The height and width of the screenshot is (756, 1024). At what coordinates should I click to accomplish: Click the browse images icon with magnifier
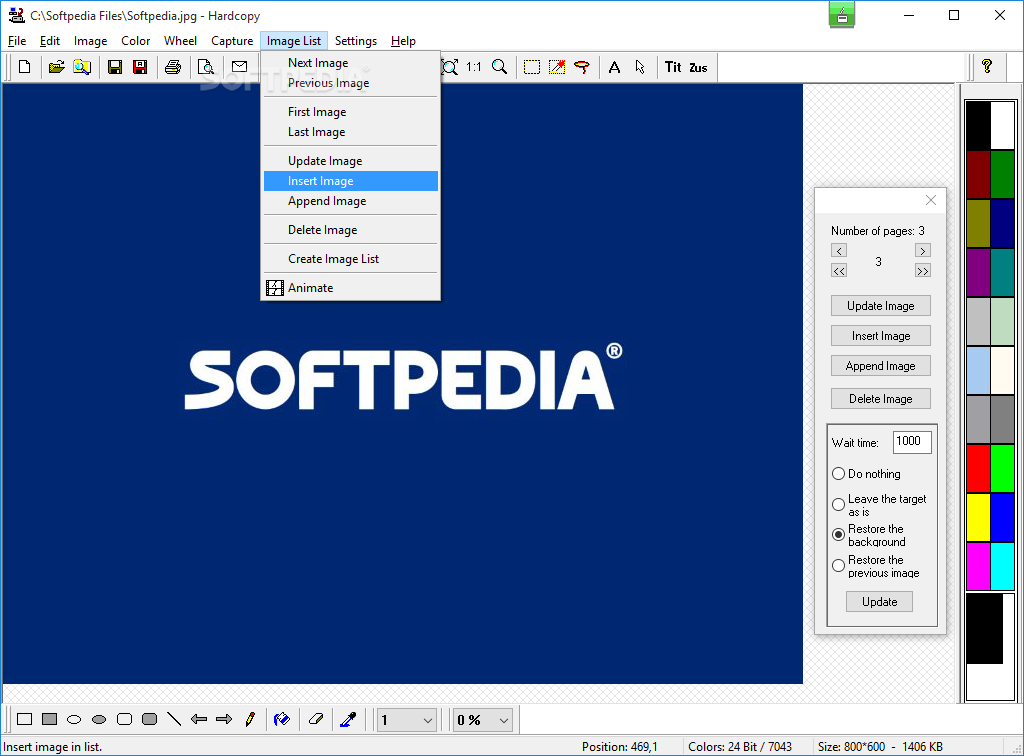[x=82, y=67]
